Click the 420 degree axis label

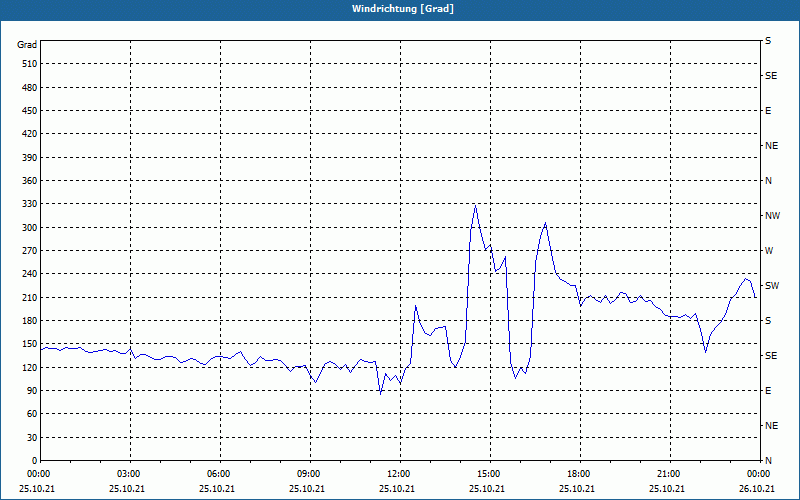29,134
